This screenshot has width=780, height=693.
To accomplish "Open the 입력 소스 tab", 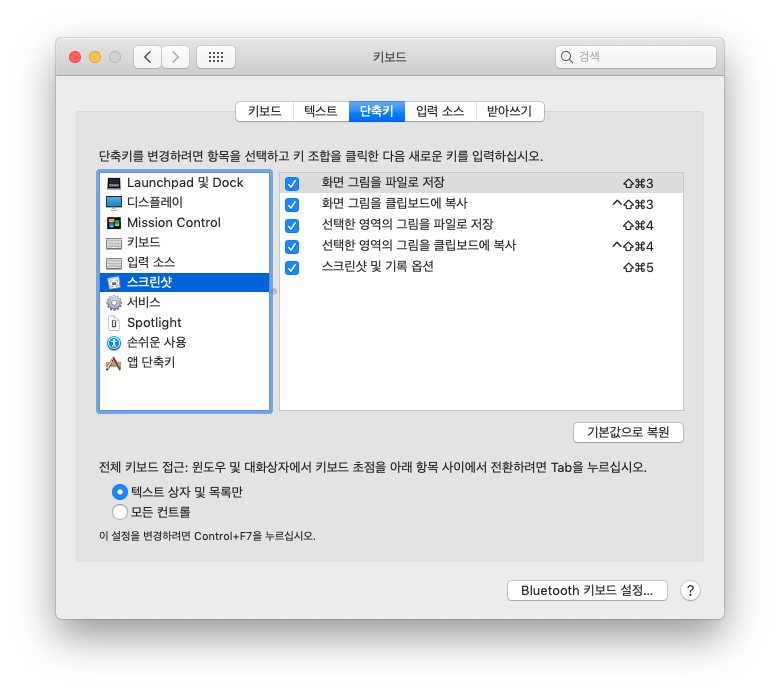I will point(440,111).
